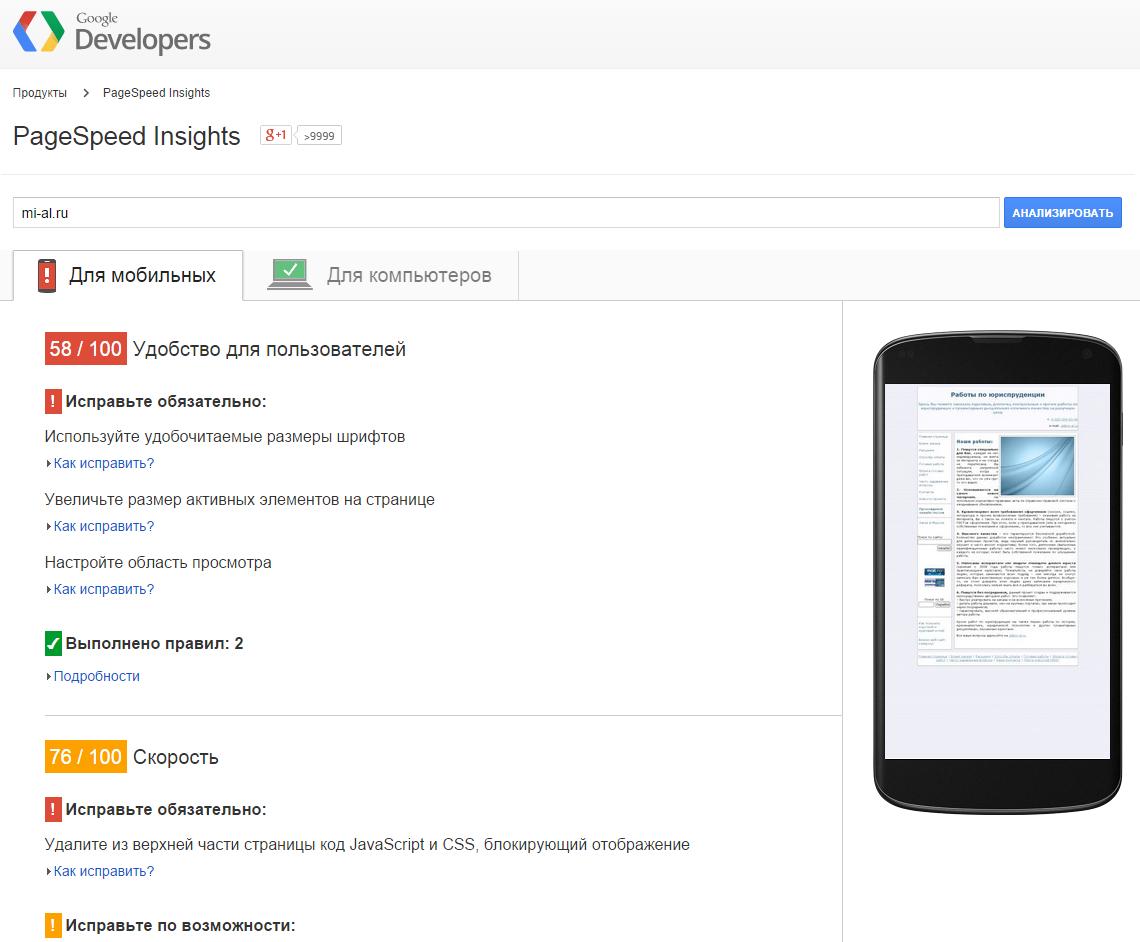This screenshot has width=1140, height=942.
Task: Expand Как исправить under viewport rule
Action: 100,589
